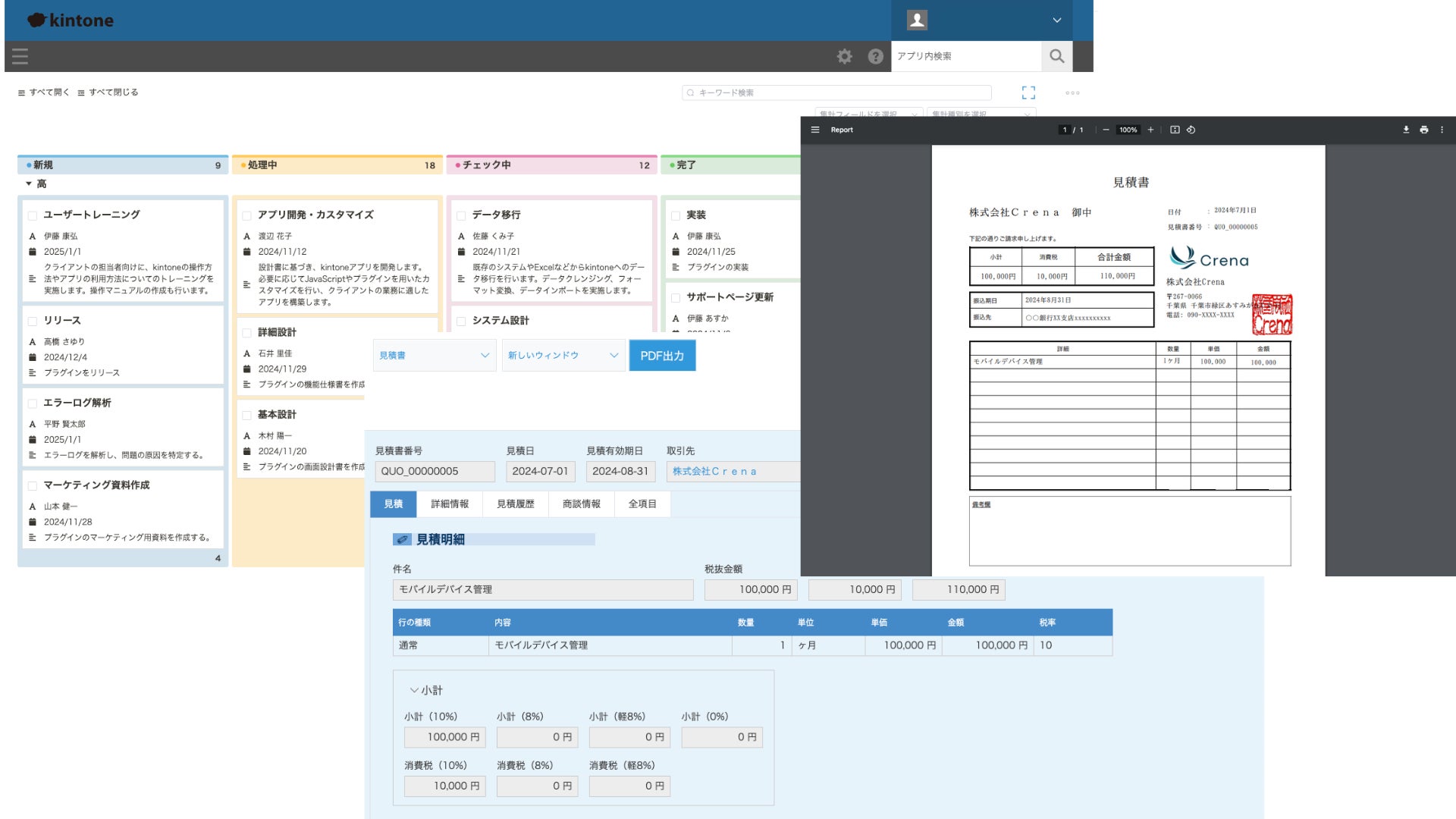Click the settings gear icon
This screenshot has width=1456, height=819.
click(x=844, y=56)
